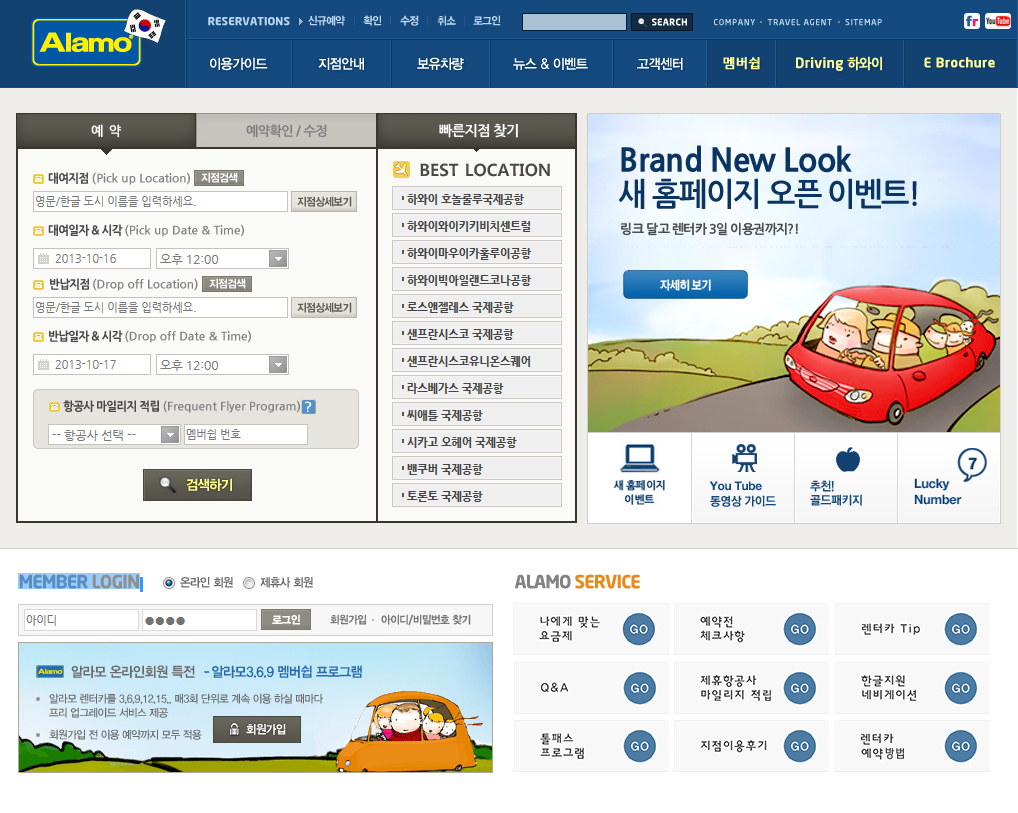This screenshot has width=1018, height=813.
Task: Open 고객센터 main menu
Action: tap(660, 64)
